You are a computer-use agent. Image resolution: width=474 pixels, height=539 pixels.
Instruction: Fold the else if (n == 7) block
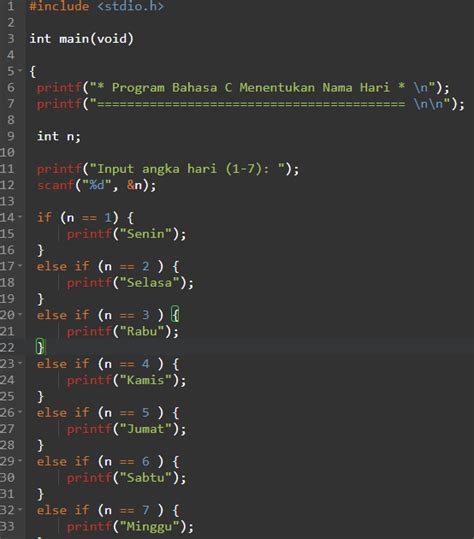[x=20, y=509]
